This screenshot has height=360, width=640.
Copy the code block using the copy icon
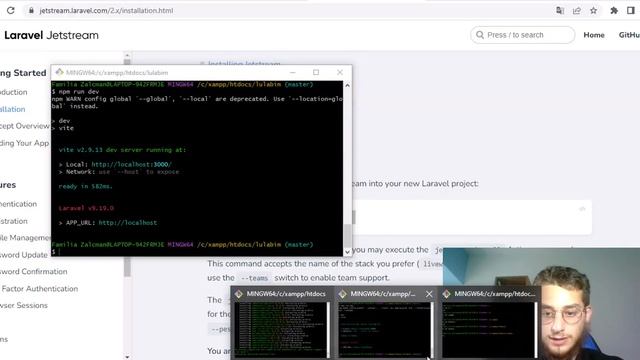point(582,209)
